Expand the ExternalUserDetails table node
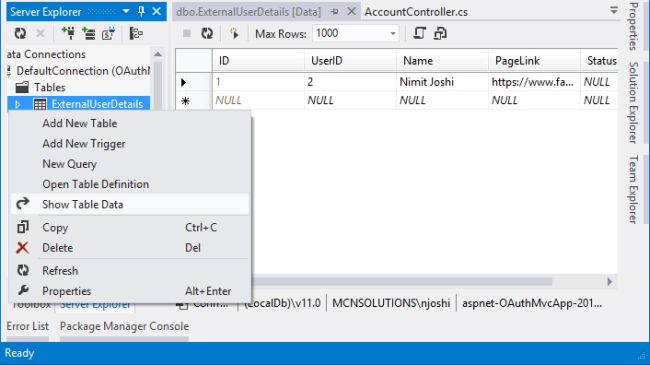 tap(17, 104)
